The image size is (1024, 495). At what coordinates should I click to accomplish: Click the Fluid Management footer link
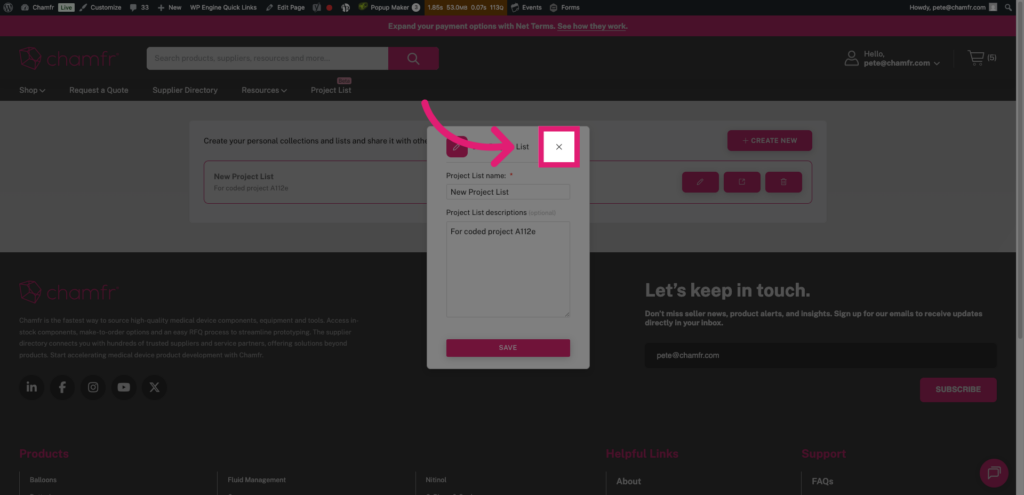257,480
